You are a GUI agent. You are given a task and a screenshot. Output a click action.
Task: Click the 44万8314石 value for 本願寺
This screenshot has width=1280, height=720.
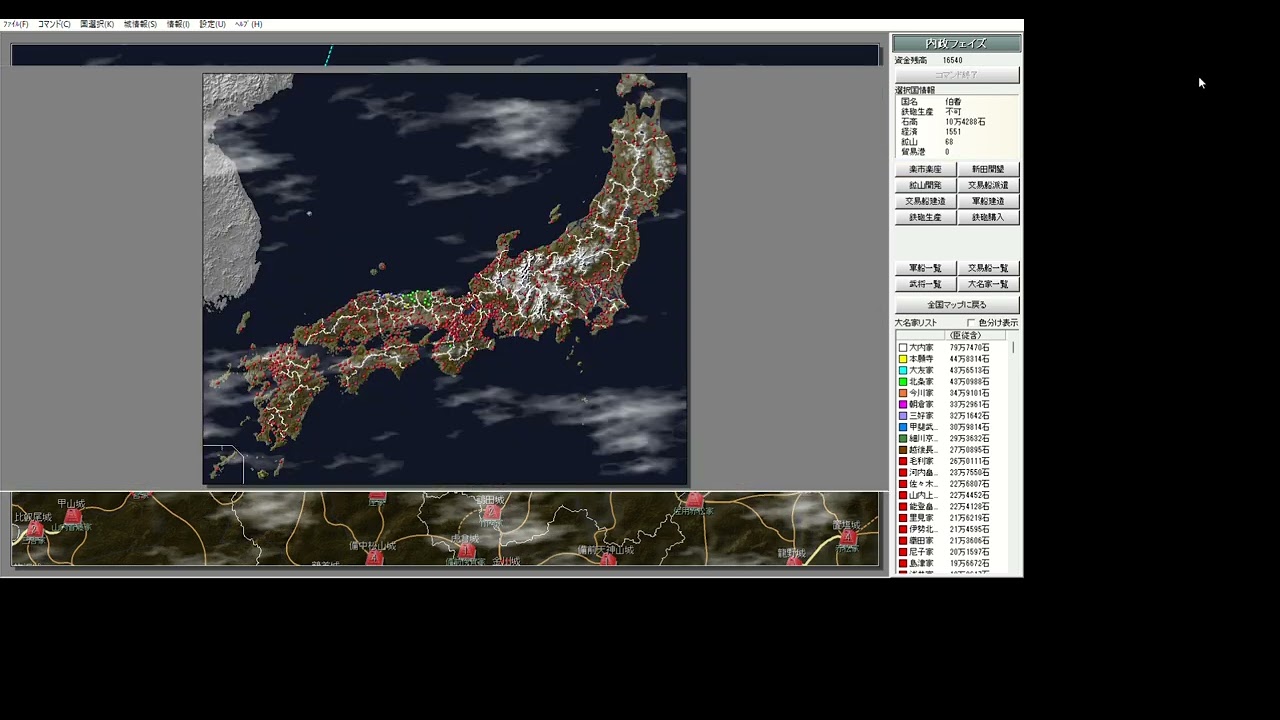tap(969, 359)
